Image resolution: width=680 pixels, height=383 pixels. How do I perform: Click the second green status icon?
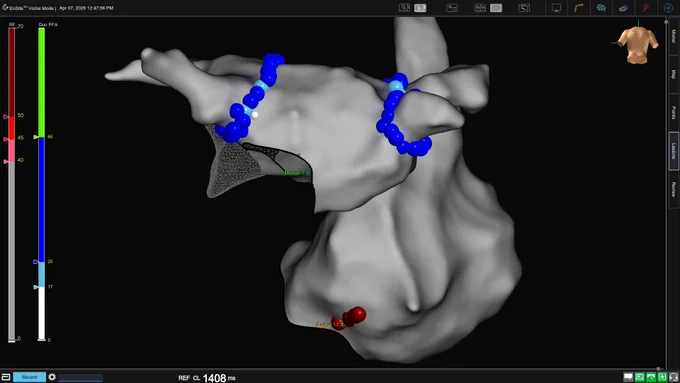pyautogui.click(x=651, y=377)
